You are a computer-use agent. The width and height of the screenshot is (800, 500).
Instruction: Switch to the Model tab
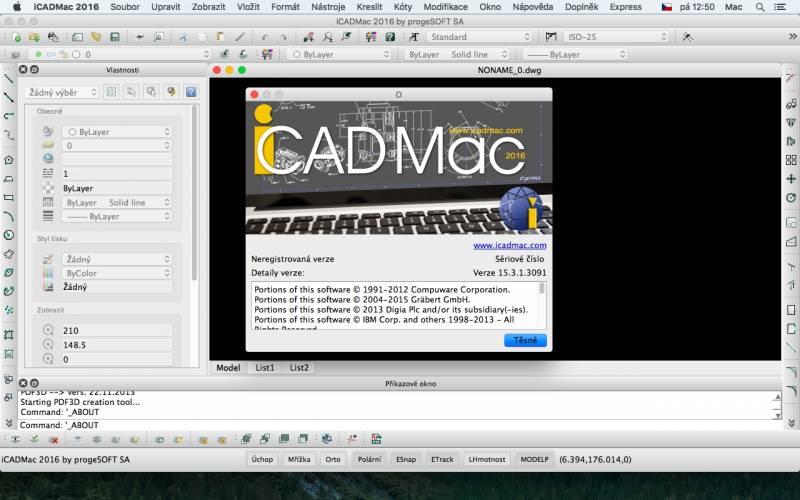tap(228, 367)
